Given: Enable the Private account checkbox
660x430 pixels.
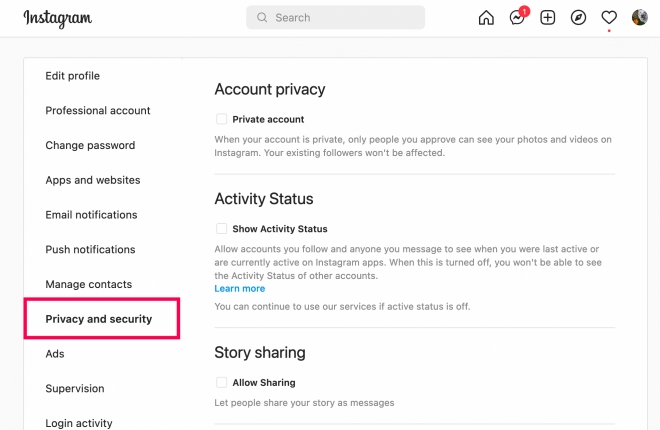Looking at the screenshot, I should pyautogui.click(x=221, y=119).
